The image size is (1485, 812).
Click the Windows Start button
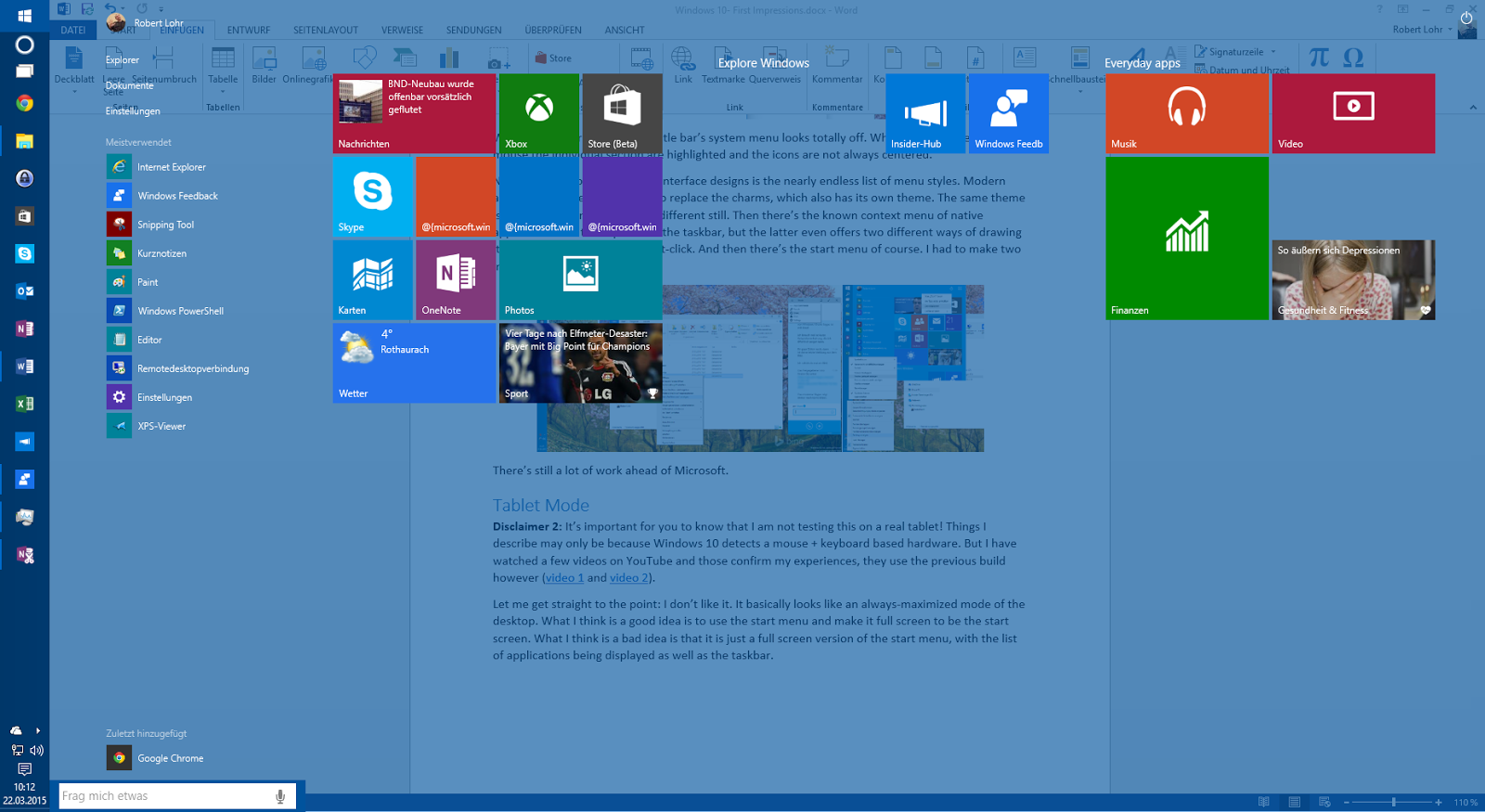coord(24,16)
